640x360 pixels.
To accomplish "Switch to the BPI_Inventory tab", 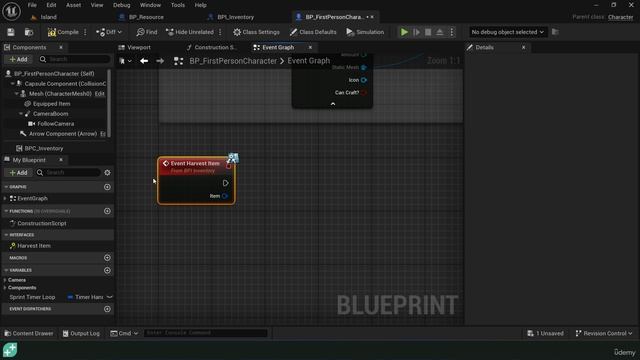I will click(235, 17).
